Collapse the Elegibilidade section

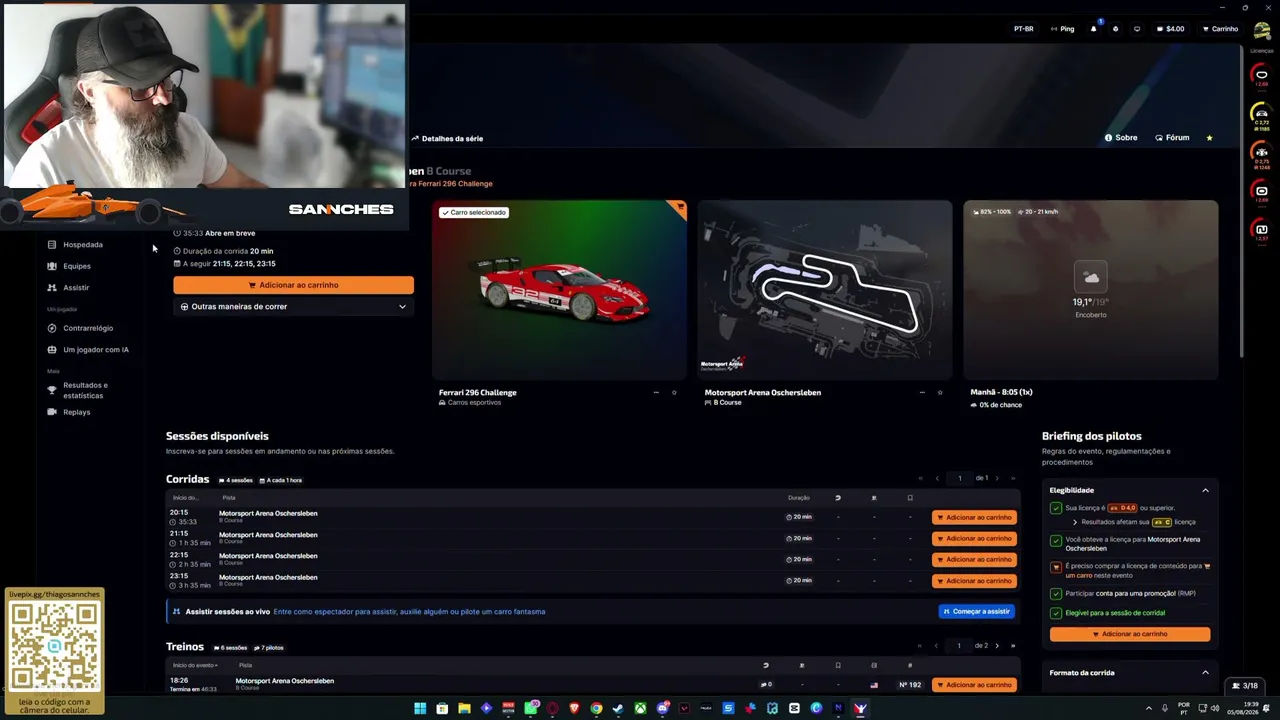(x=1205, y=490)
